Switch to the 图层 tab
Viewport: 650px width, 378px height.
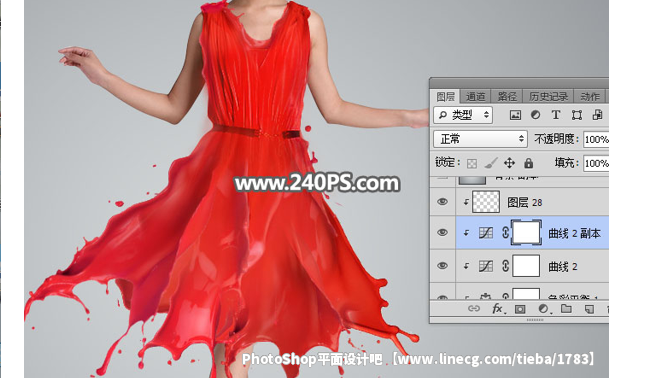[x=445, y=97]
